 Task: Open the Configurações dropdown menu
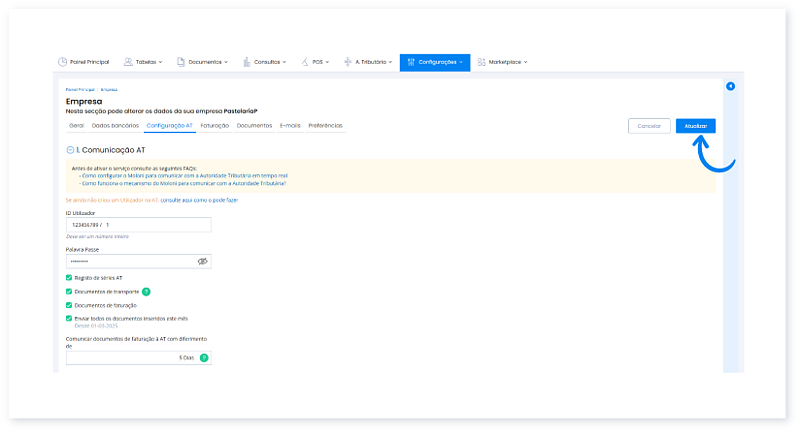(435, 62)
